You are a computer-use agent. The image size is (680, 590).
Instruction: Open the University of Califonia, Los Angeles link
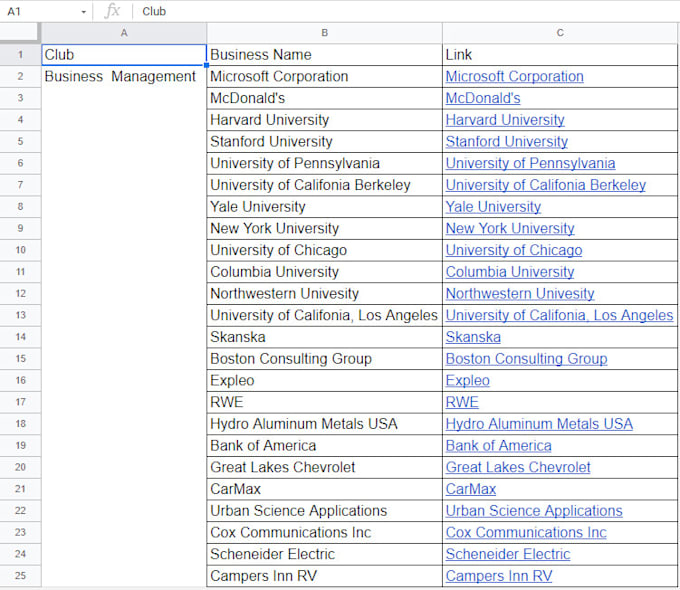[559, 315]
